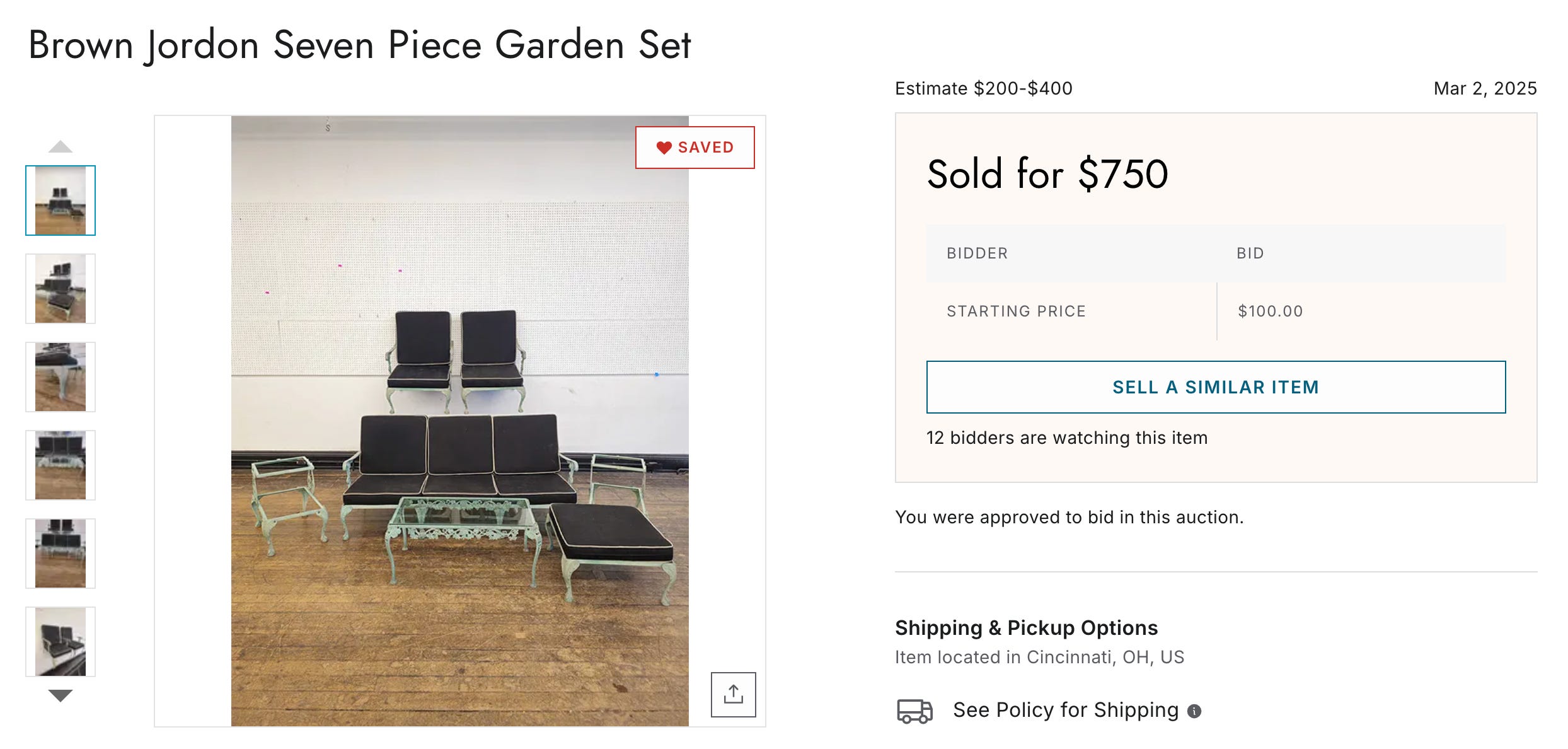The width and height of the screenshot is (1568, 749).
Task: Click the info icon beside shipping policy
Action: click(1194, 711)
